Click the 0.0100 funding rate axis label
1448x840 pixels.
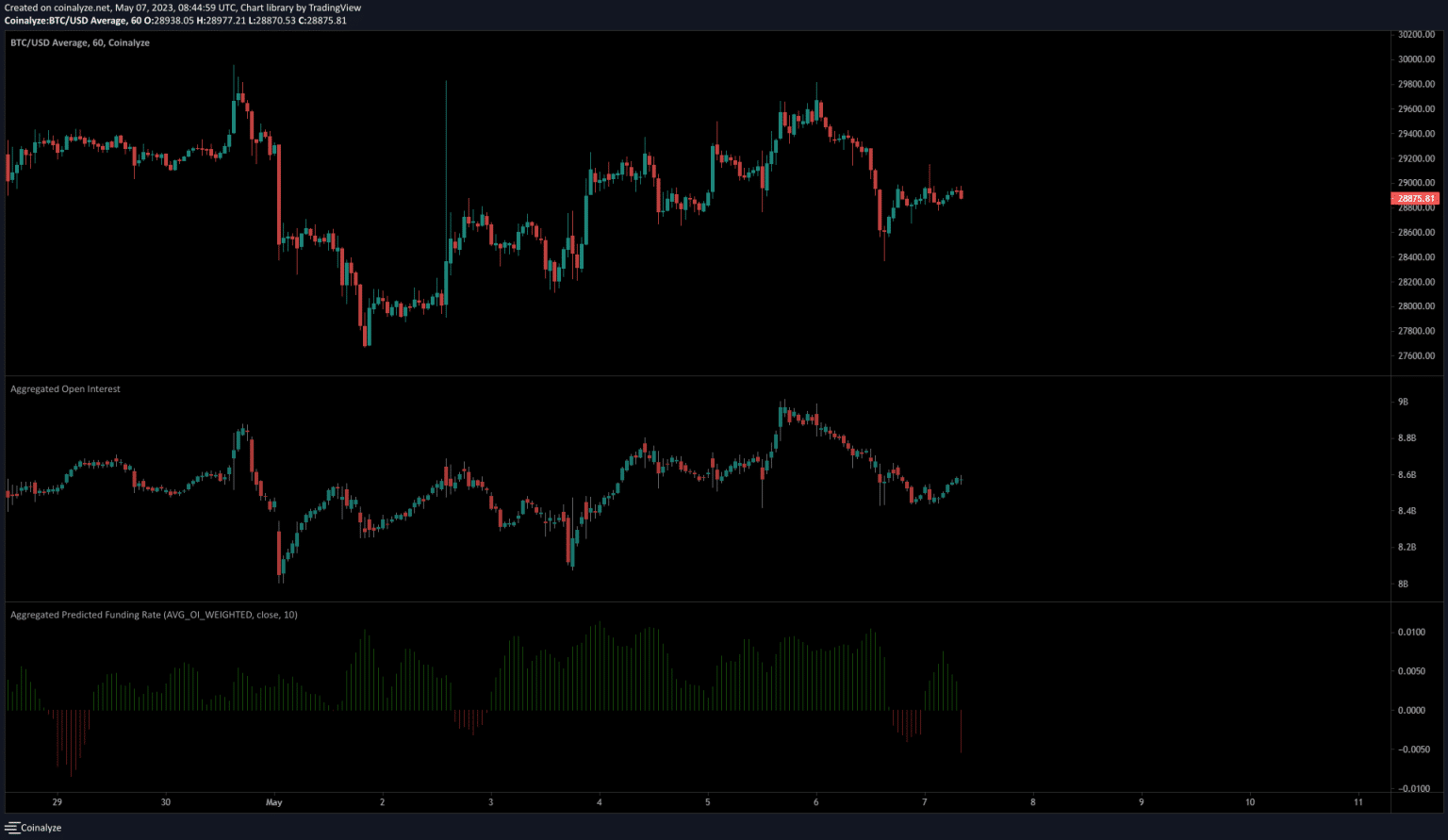(1411, 632)
